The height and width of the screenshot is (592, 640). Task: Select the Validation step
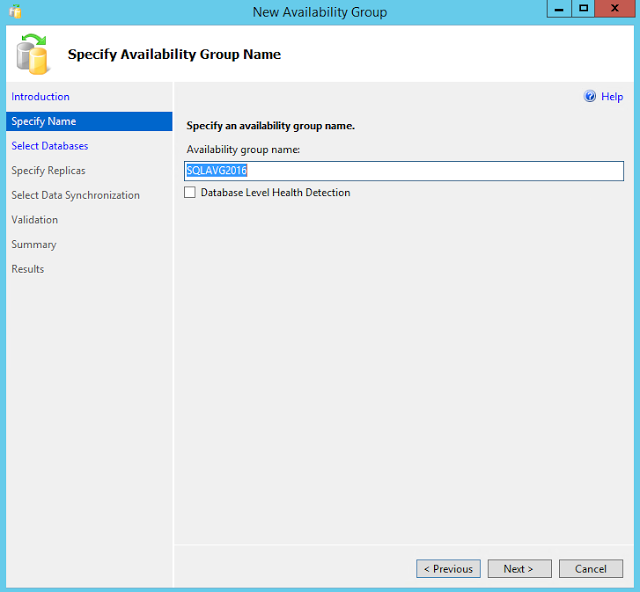(x=35, y=220)
